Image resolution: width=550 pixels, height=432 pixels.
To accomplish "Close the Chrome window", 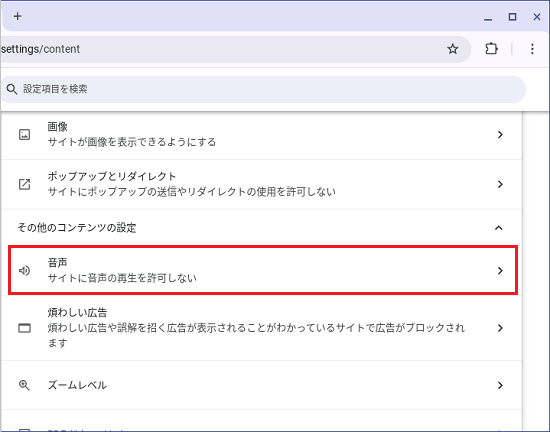I will (x=537, y=16).
